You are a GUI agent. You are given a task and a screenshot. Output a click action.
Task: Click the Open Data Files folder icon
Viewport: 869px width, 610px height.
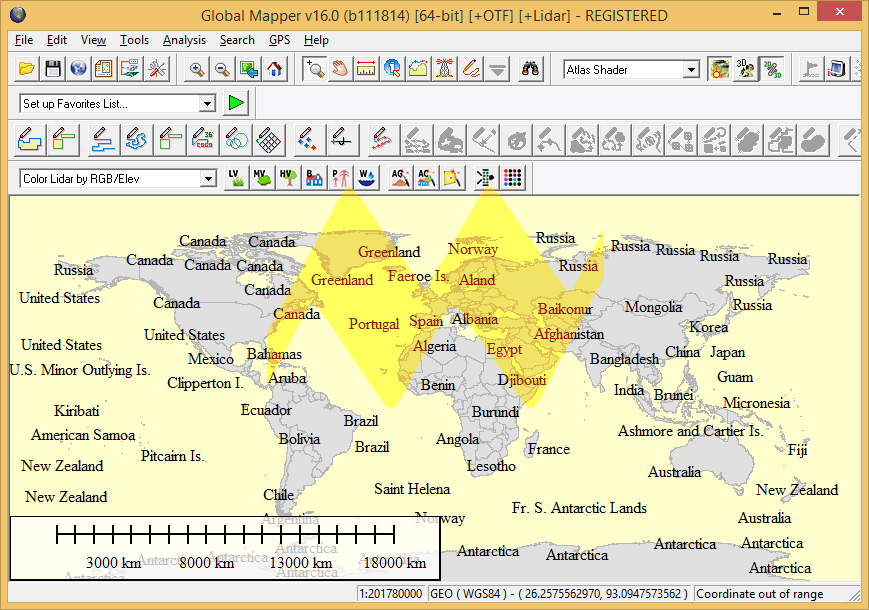click(27, 69)
